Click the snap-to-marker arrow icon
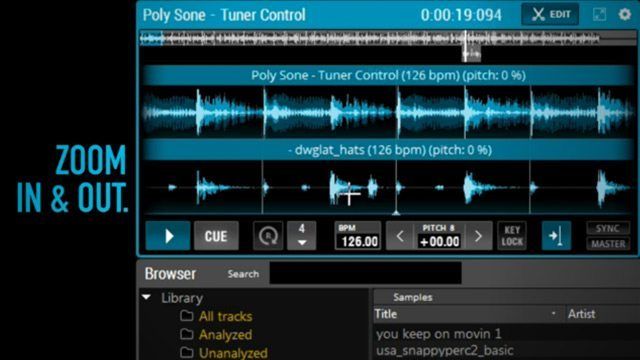The height and width of the screenshot is (360, 640). coord(556,236)
